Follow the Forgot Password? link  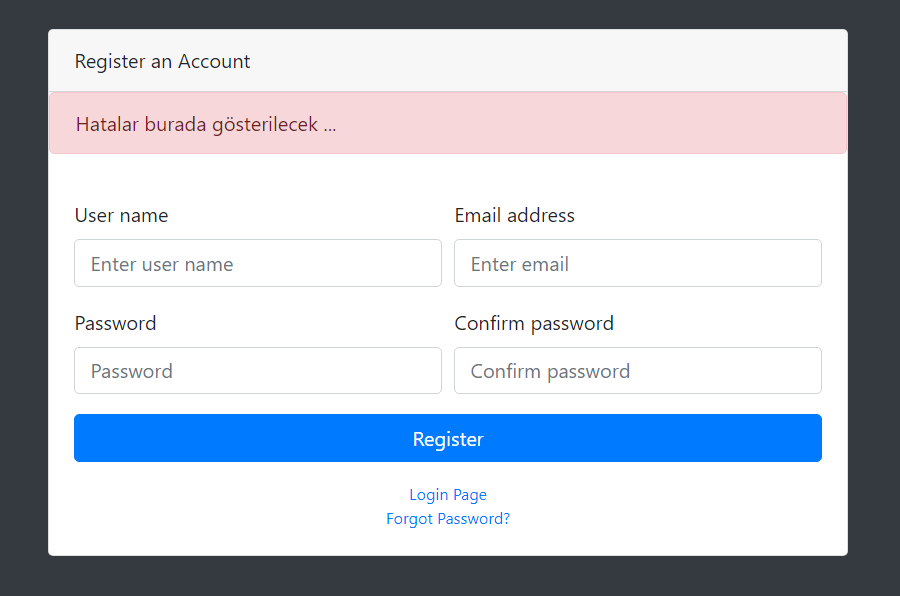click(448, 518)
